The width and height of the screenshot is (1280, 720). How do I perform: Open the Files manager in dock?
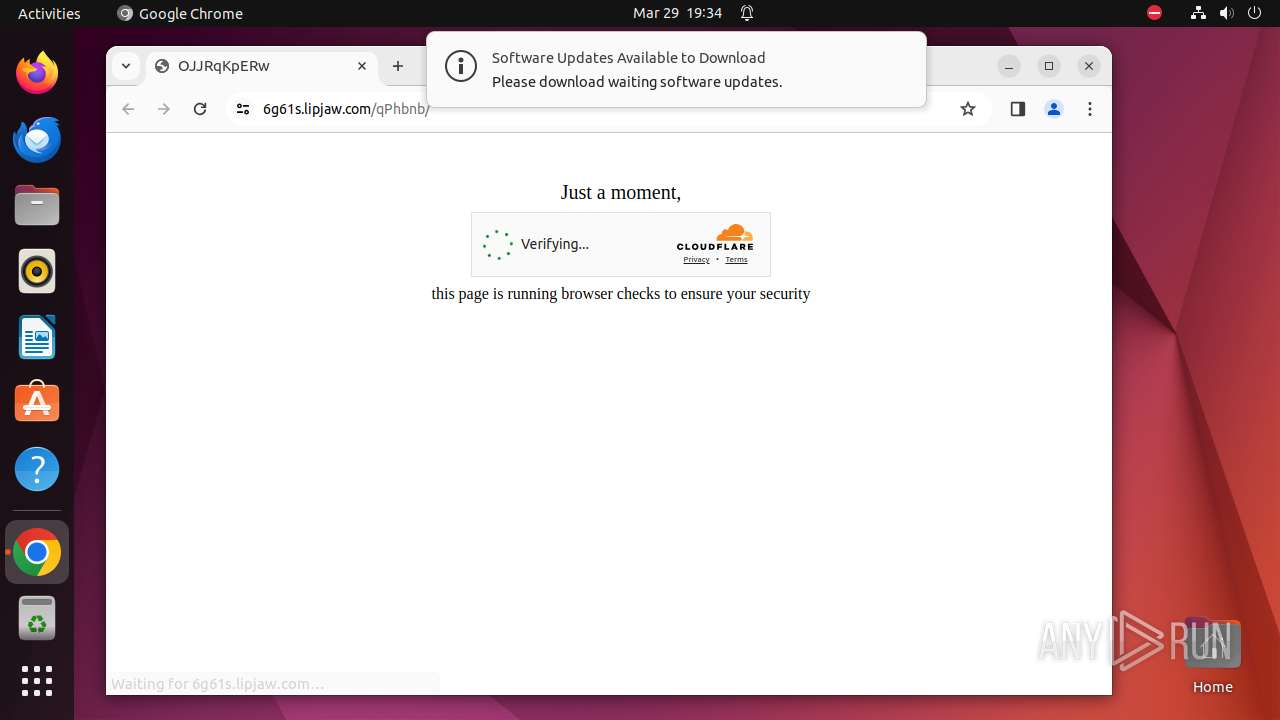point(37,206)
